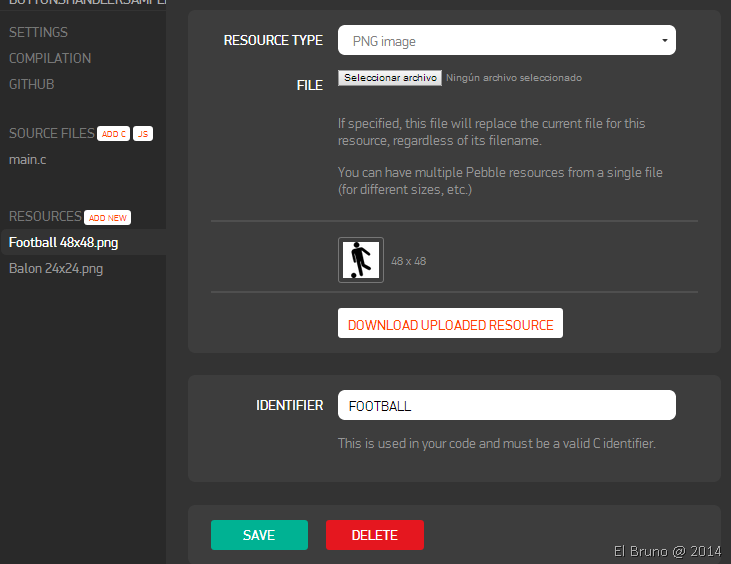This screenshot has height=564, width=731.
Task: Click the football player image thumbnail
Action: pos(360,260)
